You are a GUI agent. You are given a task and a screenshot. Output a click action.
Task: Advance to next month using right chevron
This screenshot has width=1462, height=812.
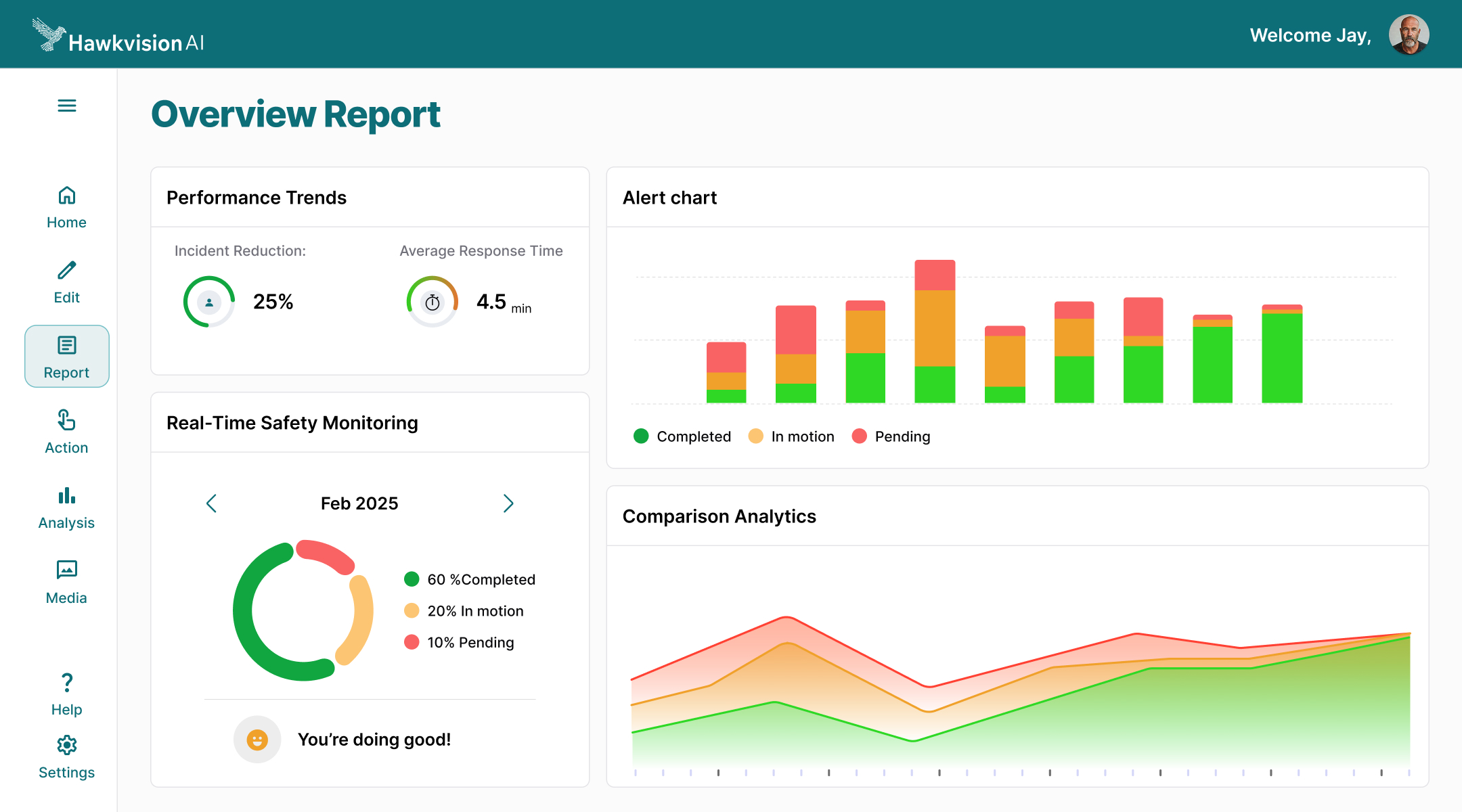[508, 503]
